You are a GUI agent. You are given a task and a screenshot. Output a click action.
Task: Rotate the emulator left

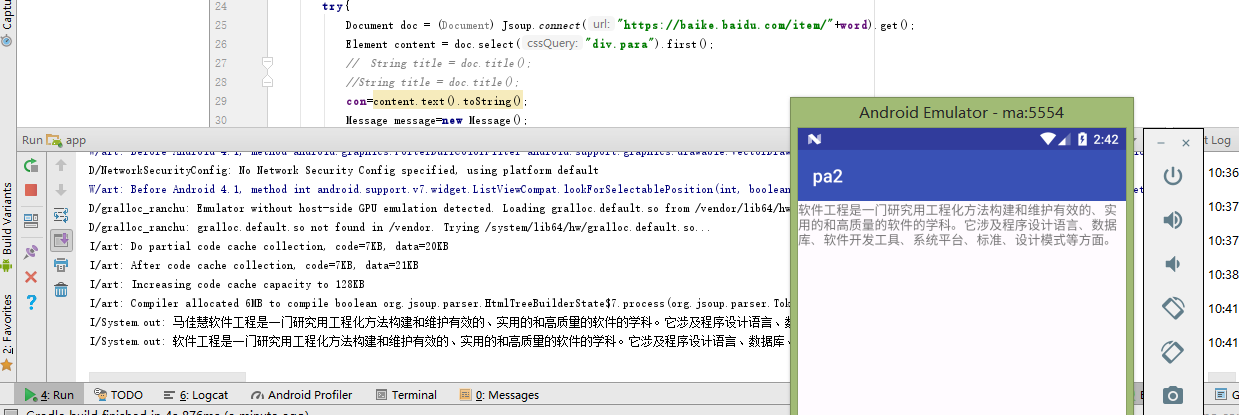[x=1174, y=308]
